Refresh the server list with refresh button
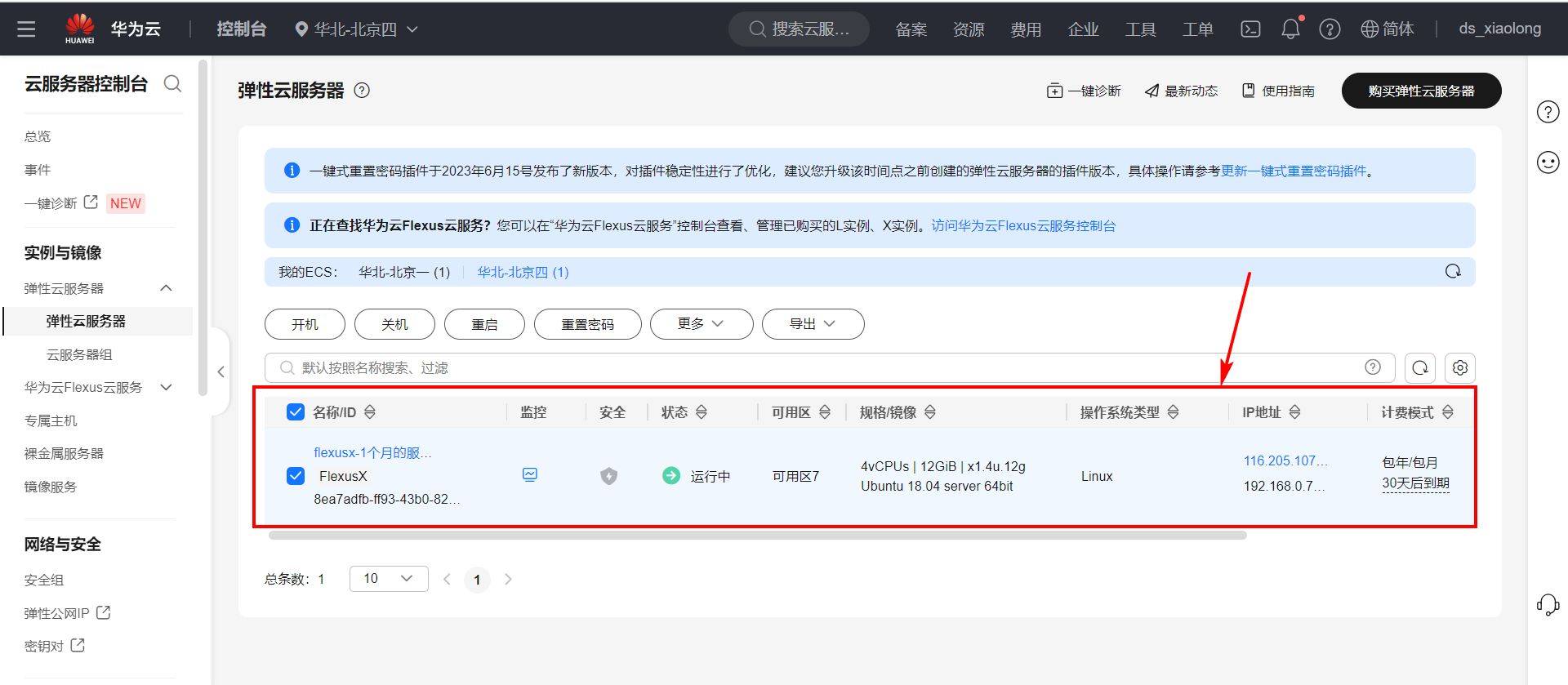 1420,368
